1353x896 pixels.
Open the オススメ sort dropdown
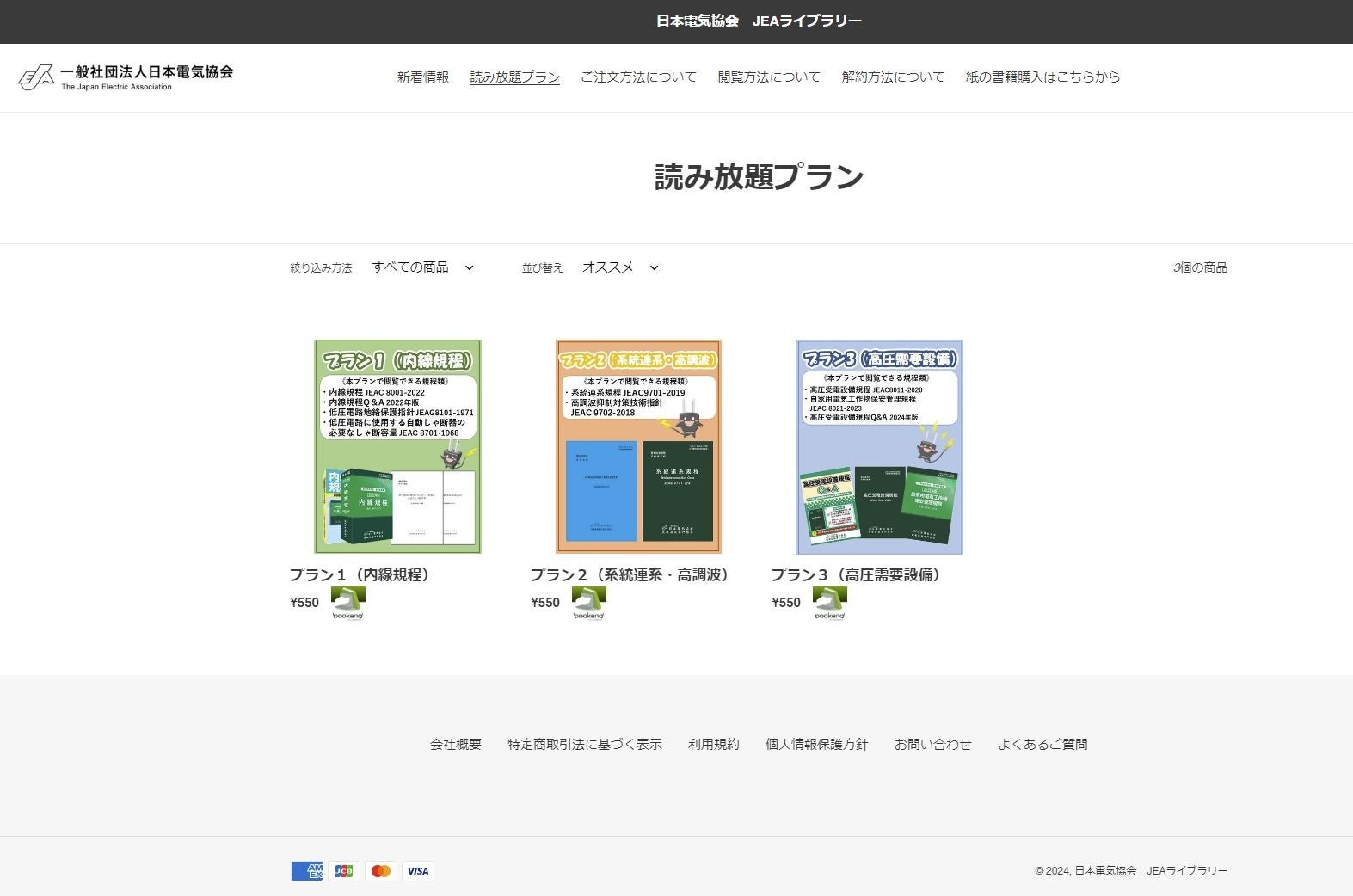tap(620, 267)
